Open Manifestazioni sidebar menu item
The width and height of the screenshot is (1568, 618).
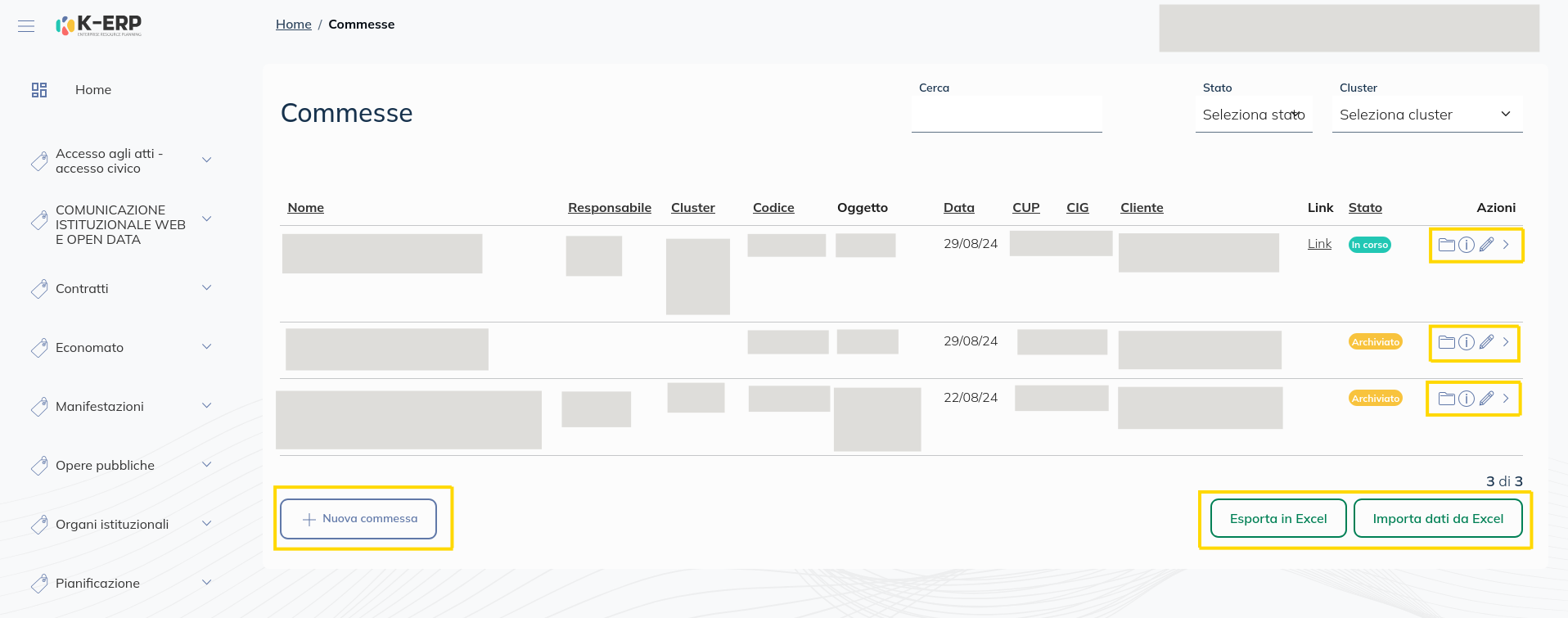click(123, 406)
